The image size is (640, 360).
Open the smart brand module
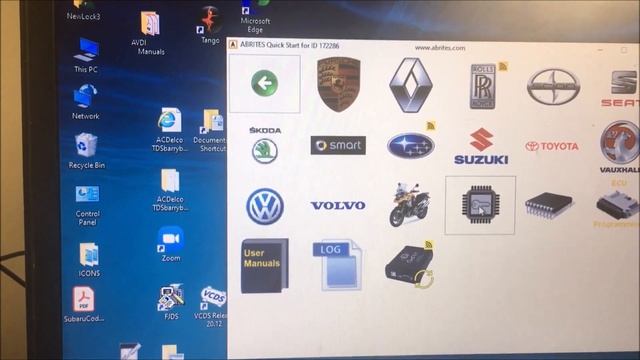click(x=338, y=145)
